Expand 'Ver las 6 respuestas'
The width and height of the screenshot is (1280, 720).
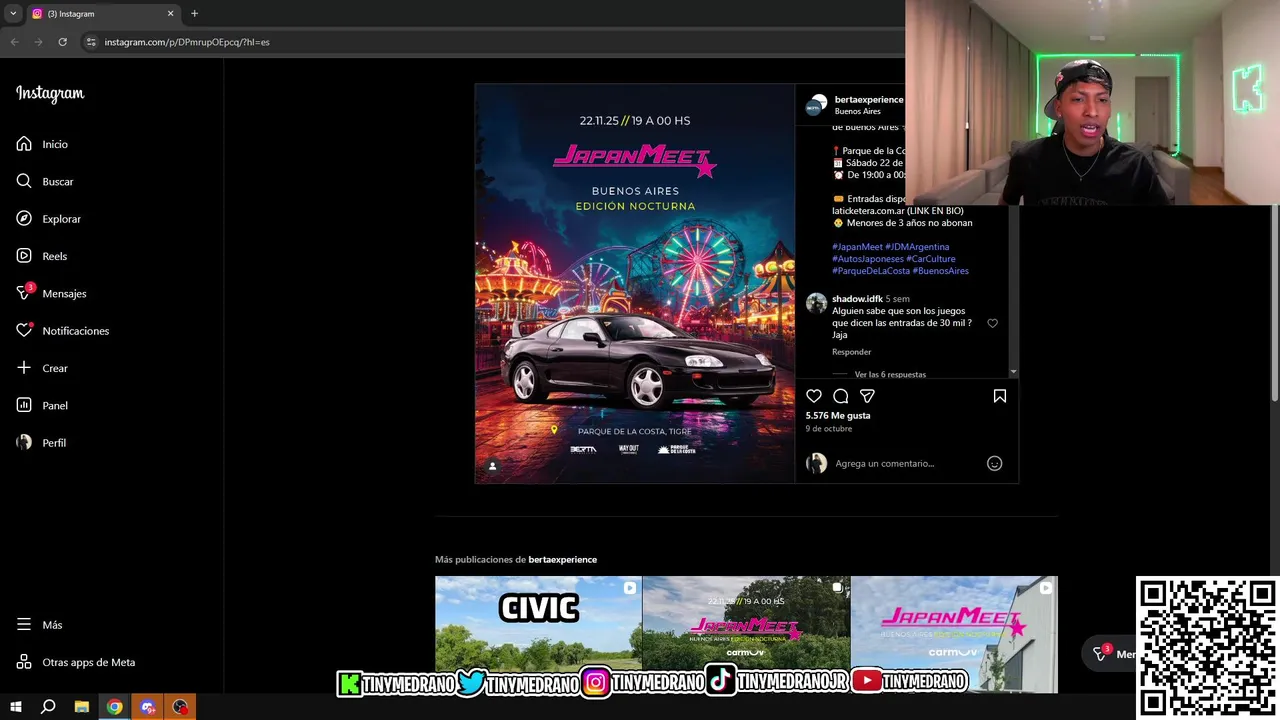pyautogui.click(x=890, y=374)
